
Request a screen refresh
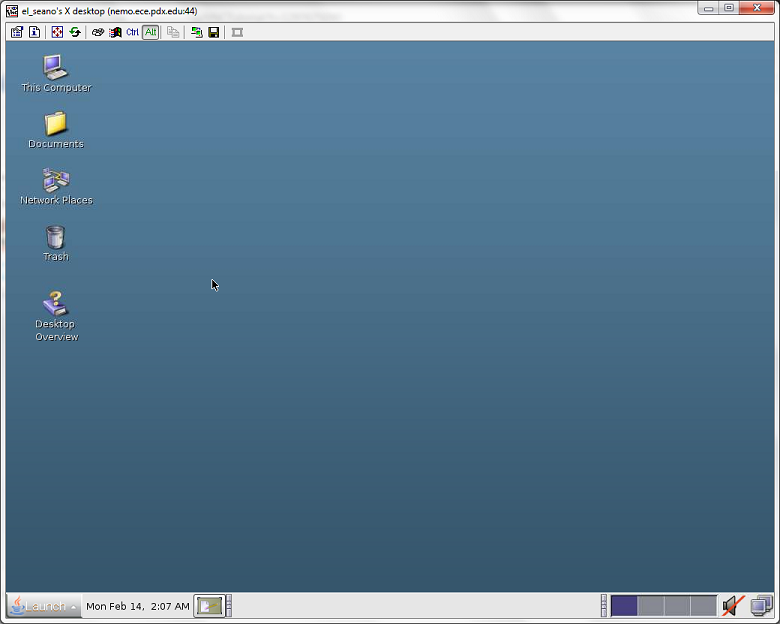(x=75, y=32)
